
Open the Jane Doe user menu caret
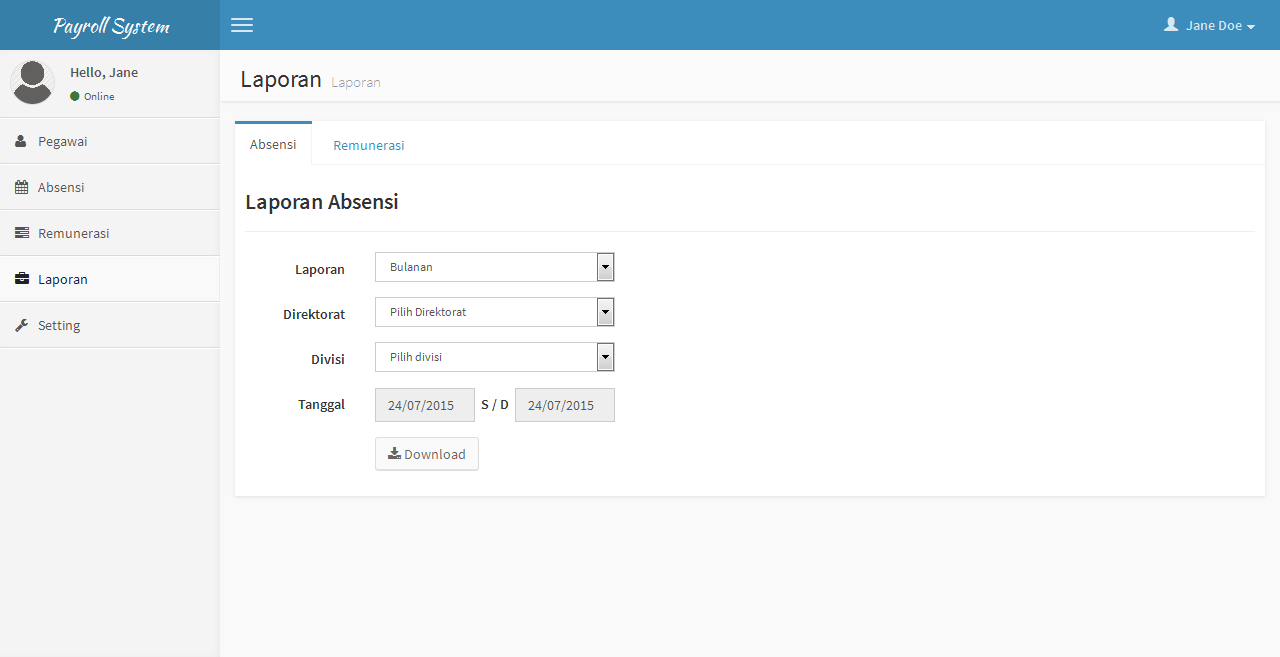[1251, 27]
